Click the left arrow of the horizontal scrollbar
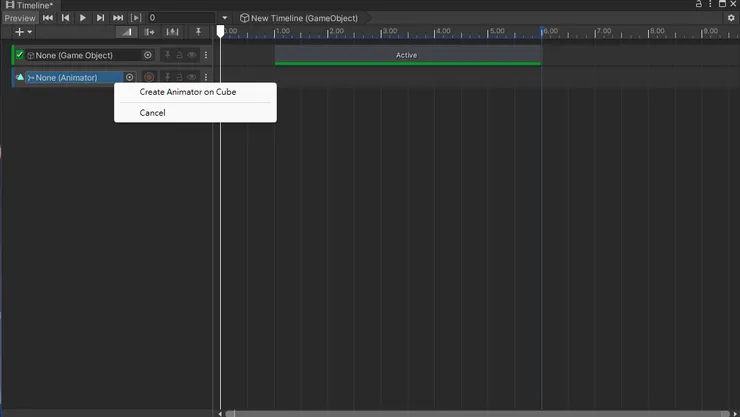The image size is (740, 417). coord(220,414)
